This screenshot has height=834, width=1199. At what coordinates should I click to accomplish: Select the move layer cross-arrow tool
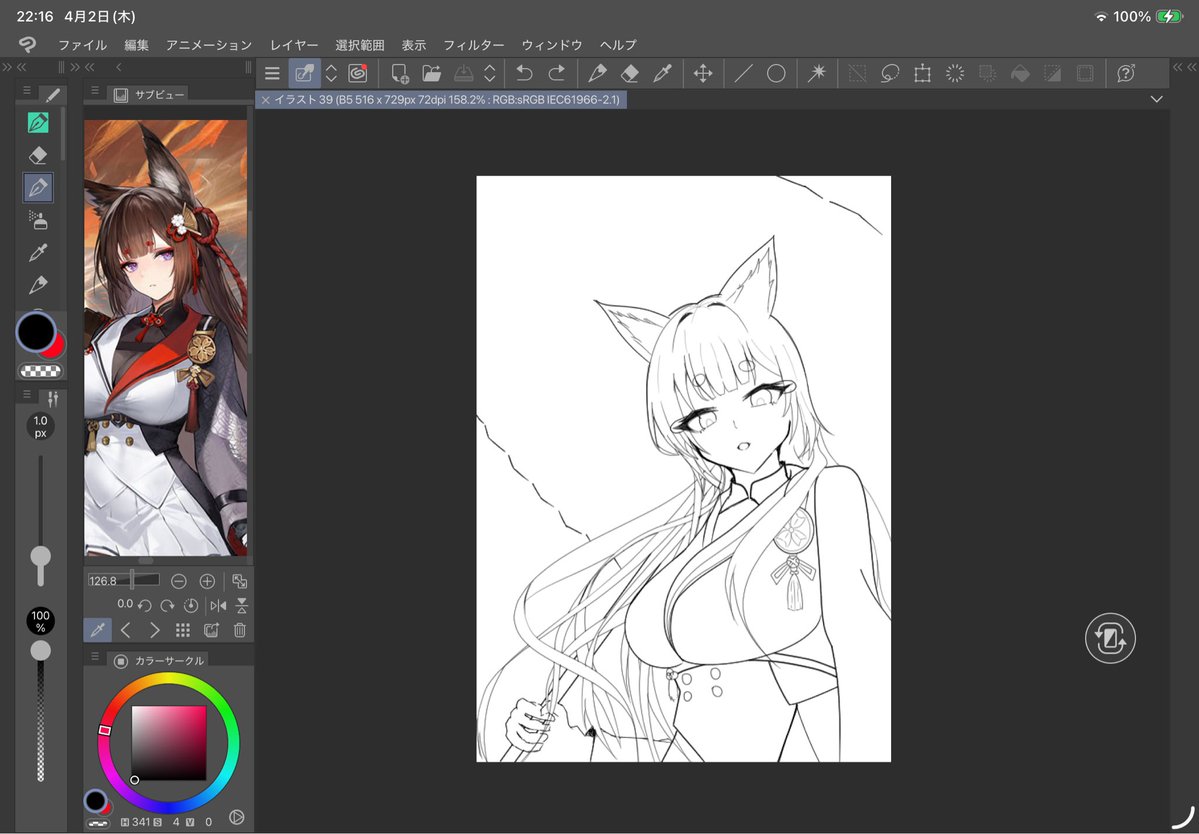pyautogui.click(x=703, y=73)
